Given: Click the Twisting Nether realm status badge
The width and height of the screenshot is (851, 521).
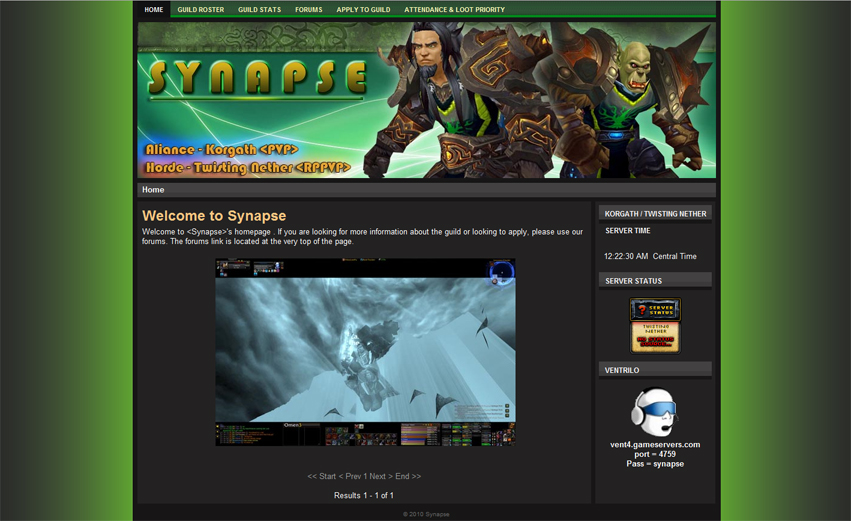Looking at the screenshot, I should 655,337.
